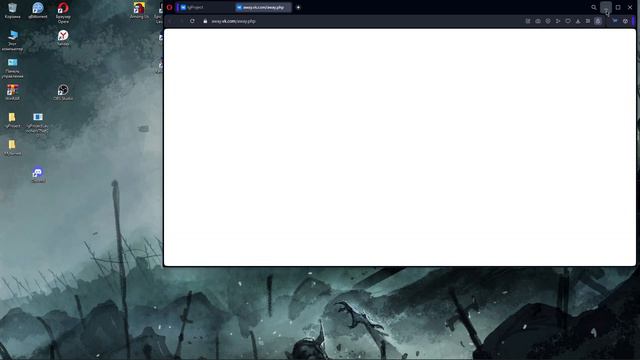Viewport: 640px width, 360px height.
Task: Open the blue igProject file icon
Action: (x=38, y=122)
